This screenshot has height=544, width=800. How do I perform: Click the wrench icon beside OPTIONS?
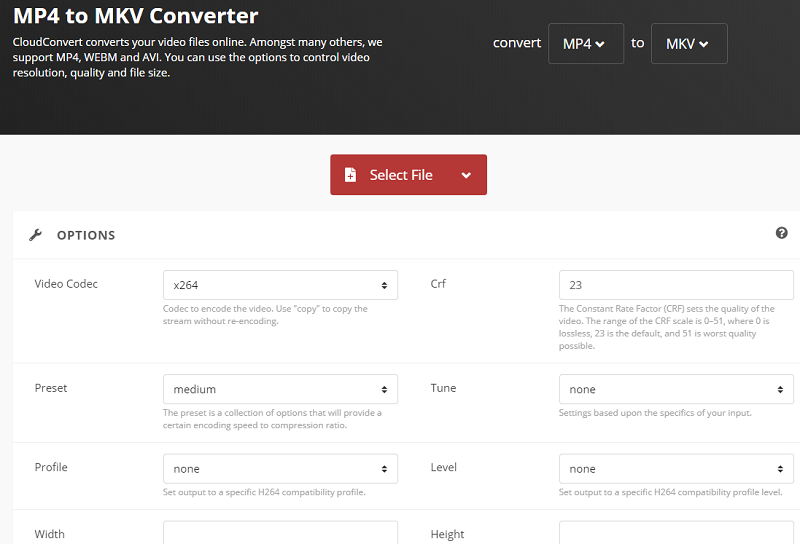36,235
